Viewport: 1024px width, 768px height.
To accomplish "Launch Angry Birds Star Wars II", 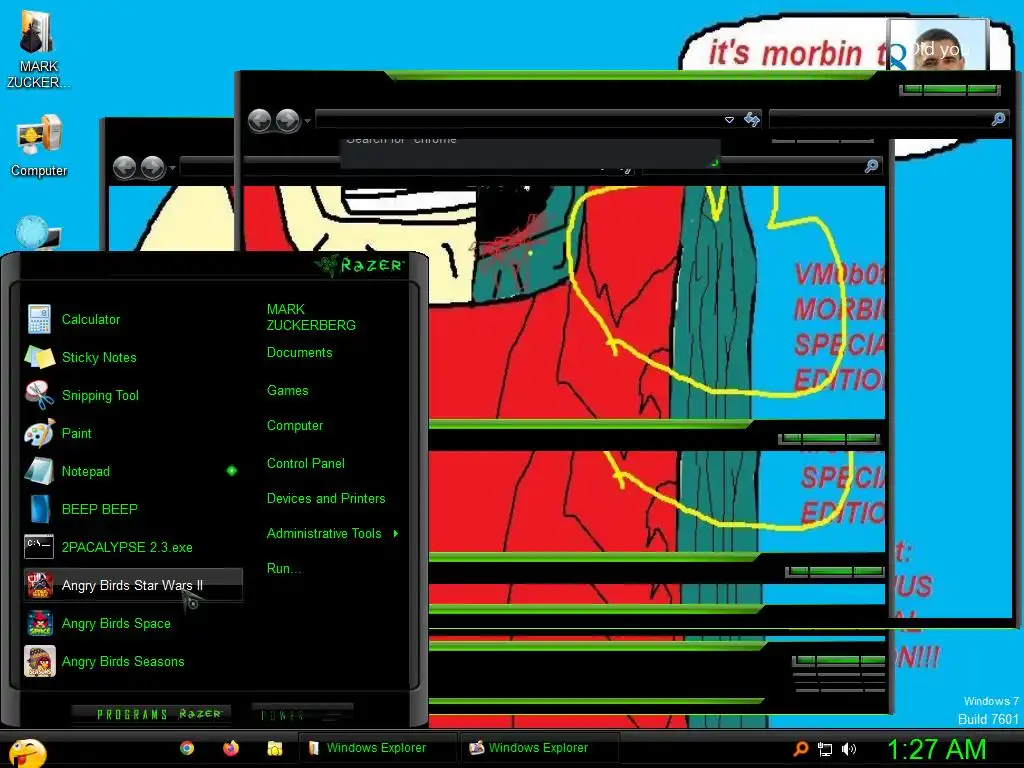I will tap(133, 584).
